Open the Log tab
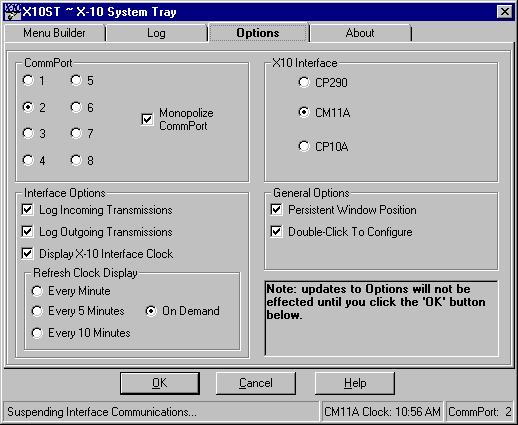This screenshot has height=425, width=518. 156,33
